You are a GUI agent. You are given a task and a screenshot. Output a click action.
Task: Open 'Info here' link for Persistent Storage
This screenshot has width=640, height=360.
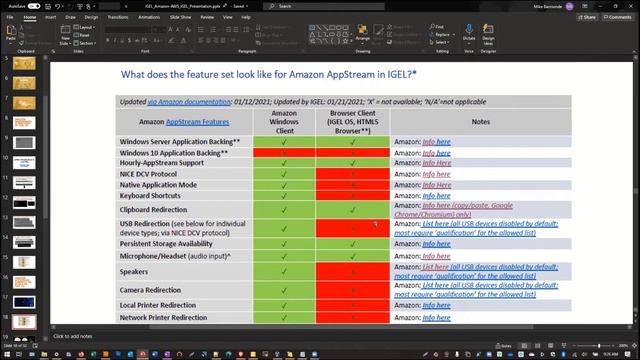tap(436, 244)
